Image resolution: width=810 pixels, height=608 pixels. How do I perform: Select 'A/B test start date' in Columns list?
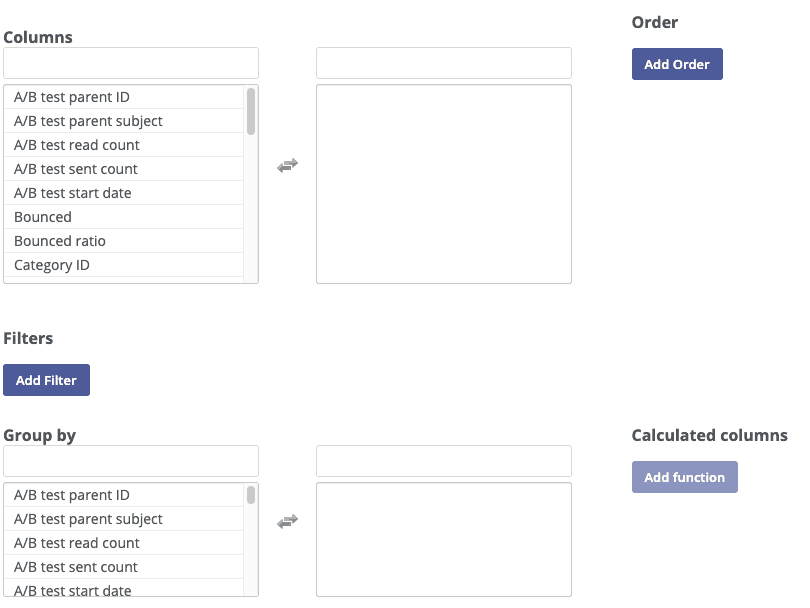123,193
